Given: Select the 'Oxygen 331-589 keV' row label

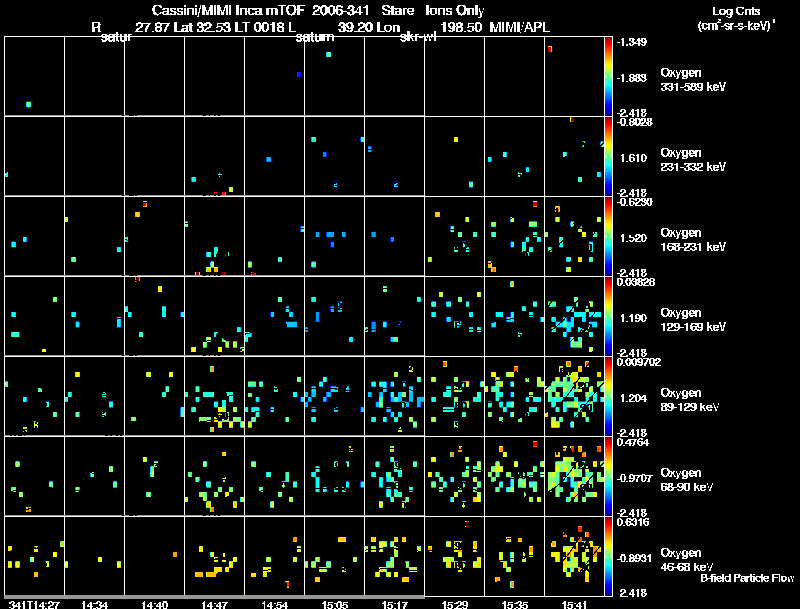Looking at the screenshot, I should (x=693, y=80).
